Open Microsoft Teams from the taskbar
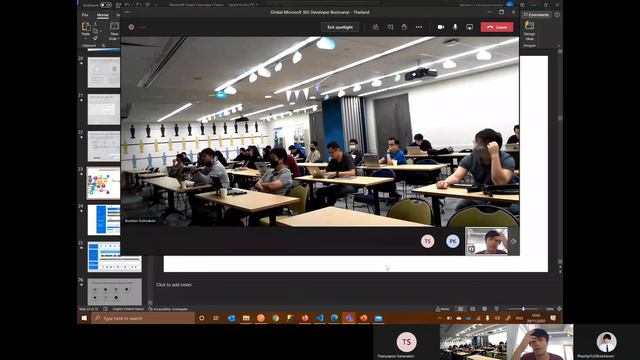 [349, 318]
